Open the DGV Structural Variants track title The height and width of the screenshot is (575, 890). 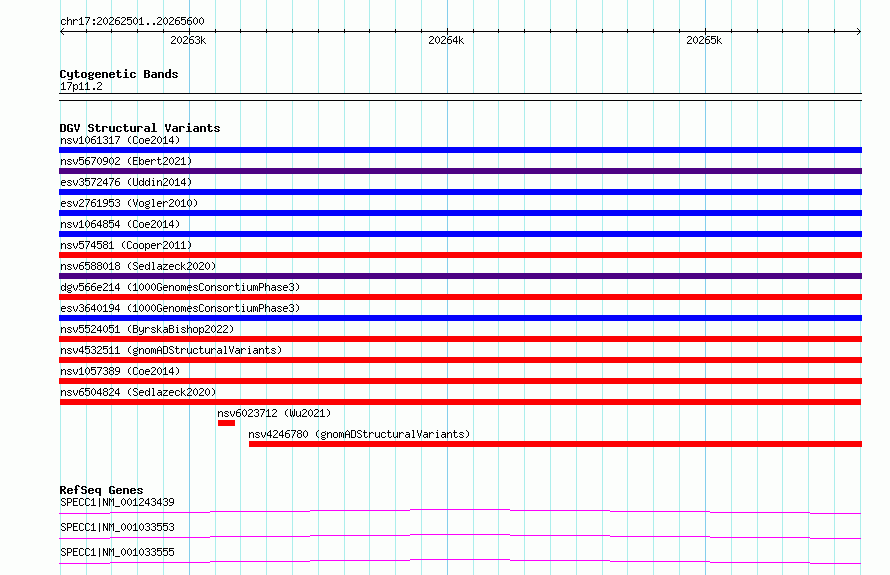coord(140,128)
